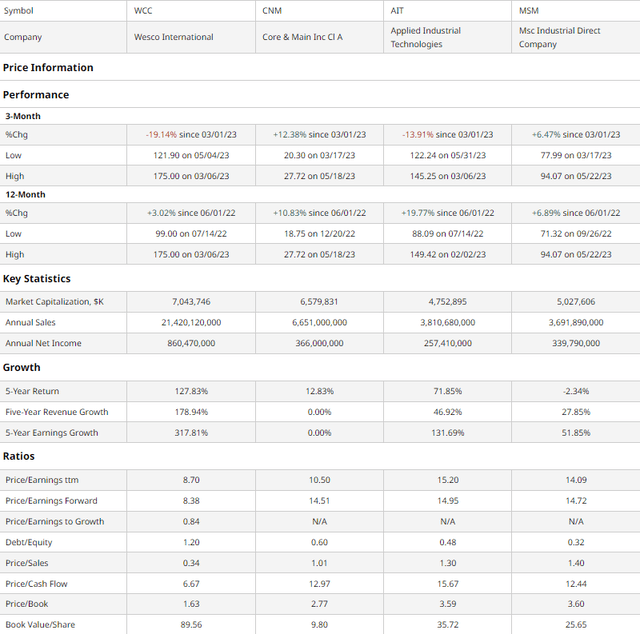Click 145.25 on 03/06/23 high
Screen dimensions: 640x634
[x=448, y=176]
